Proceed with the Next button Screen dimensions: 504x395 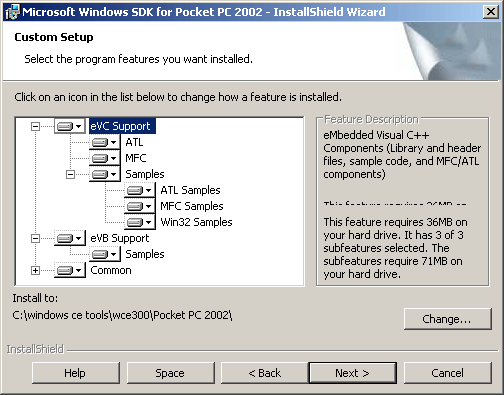click(353, 373)
